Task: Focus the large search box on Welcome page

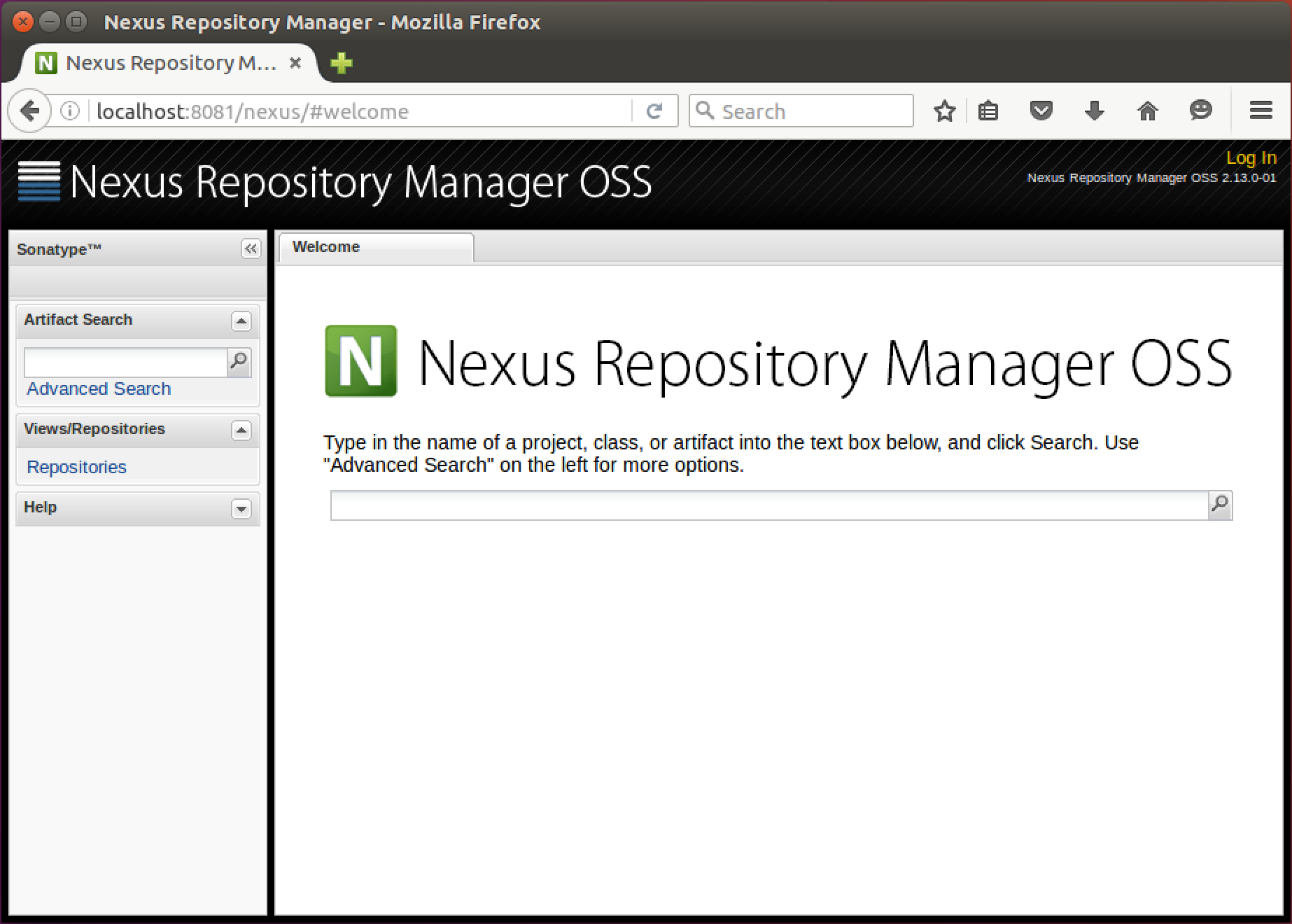Action: 770,505
